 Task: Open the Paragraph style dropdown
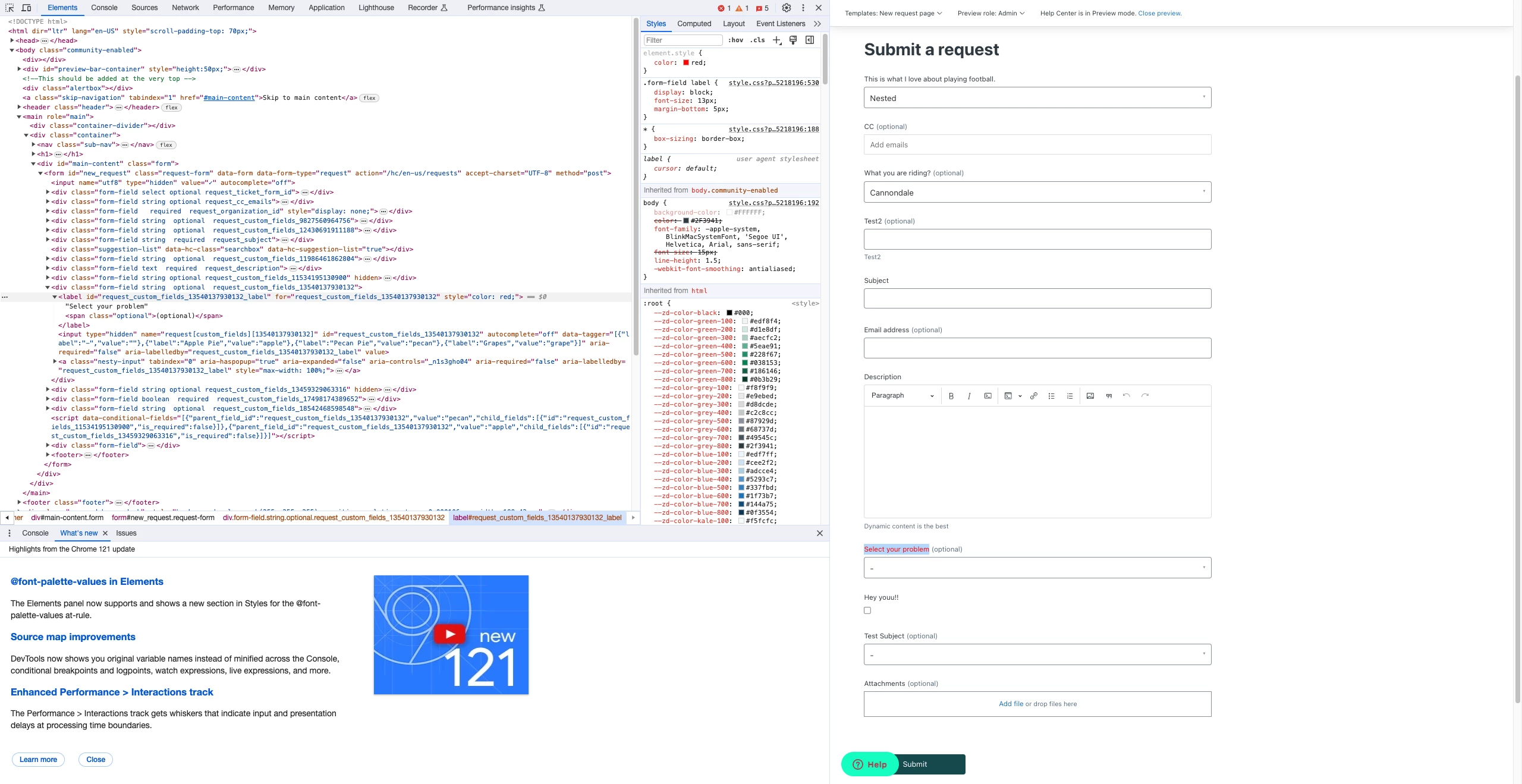pos(902,396)
